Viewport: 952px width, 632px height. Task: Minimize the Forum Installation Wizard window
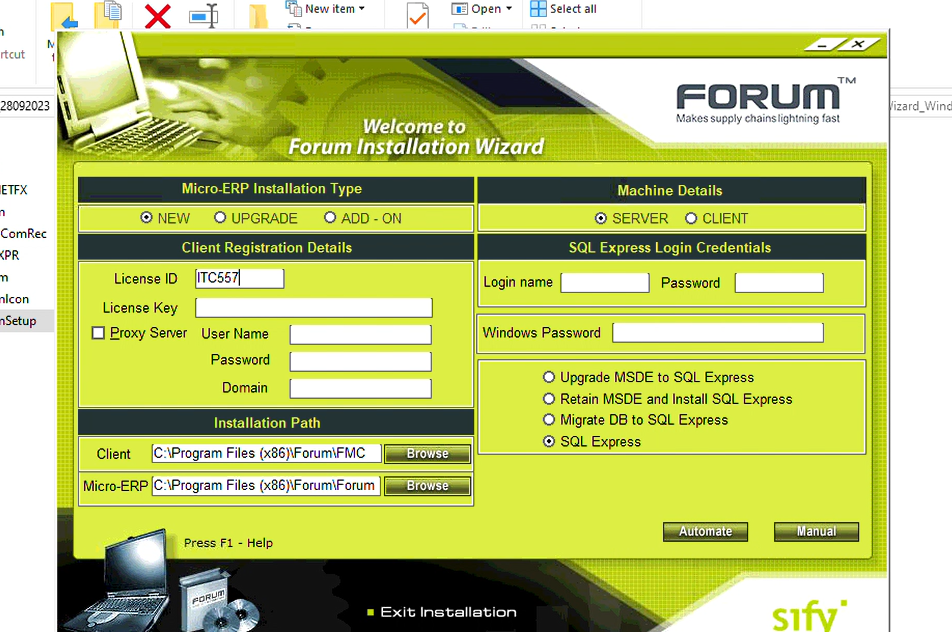point(823,45)
